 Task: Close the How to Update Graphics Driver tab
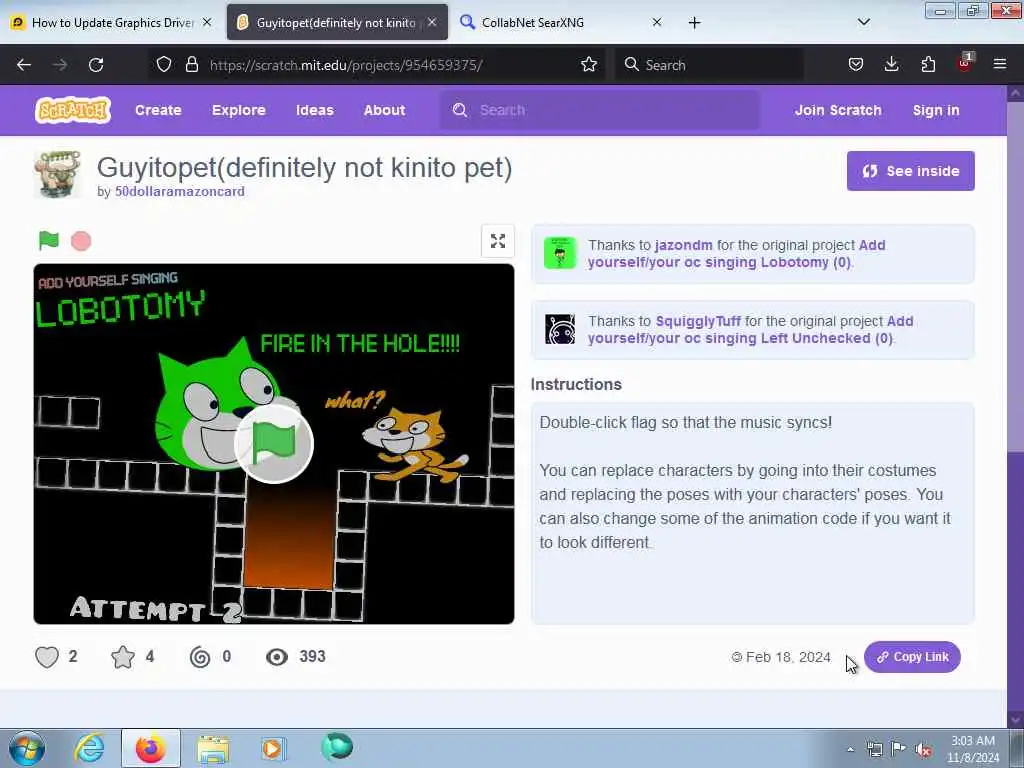click(x=207, y=22)
